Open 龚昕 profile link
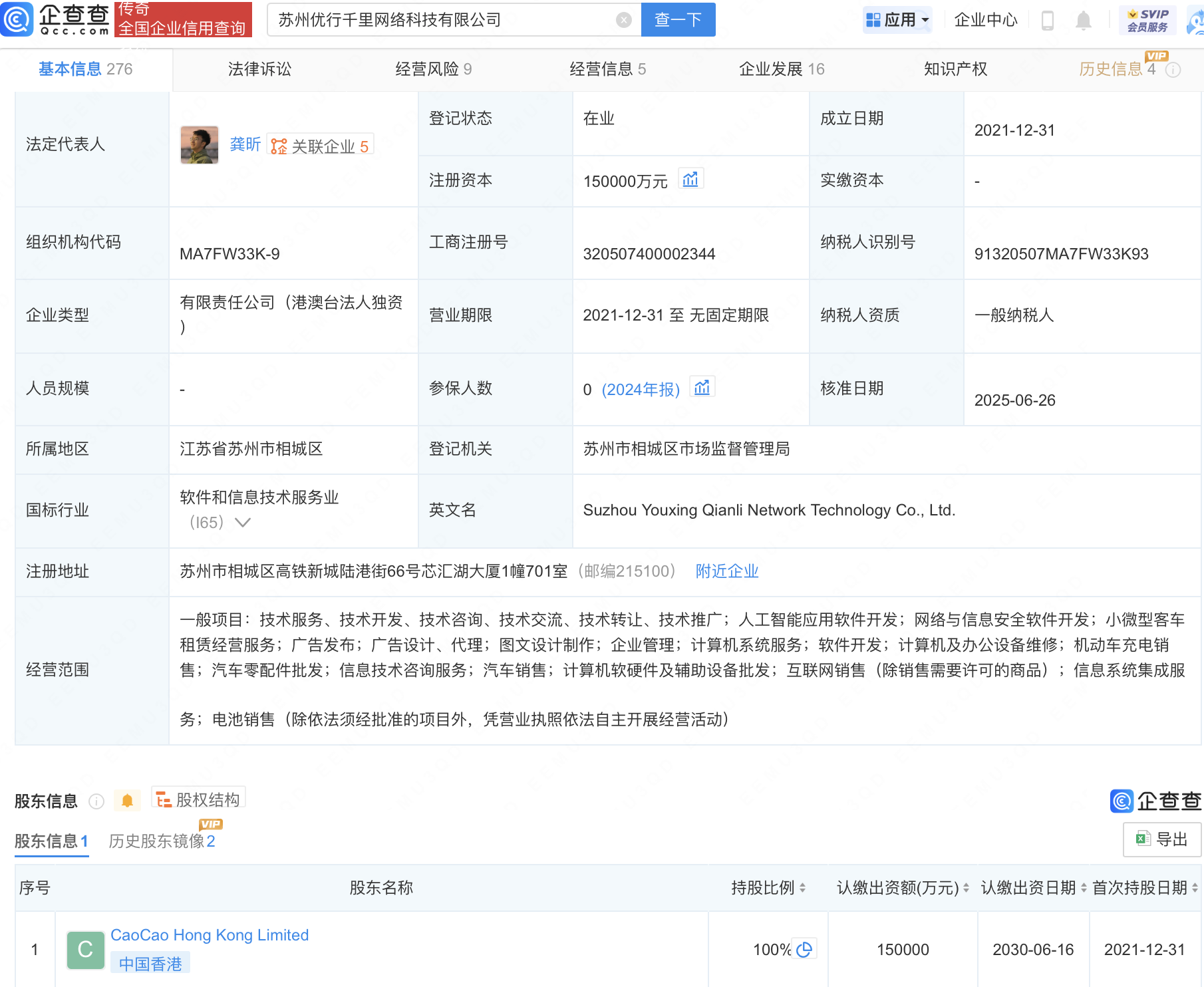 tap(245, 144)
